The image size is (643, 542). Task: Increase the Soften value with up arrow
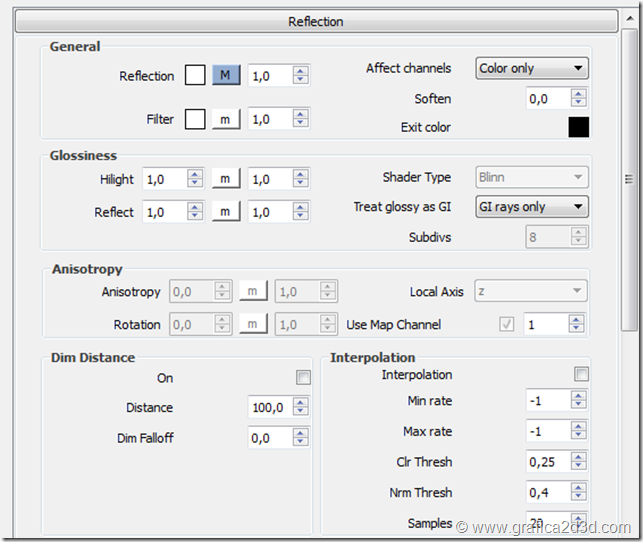click(x=579, y=93)
